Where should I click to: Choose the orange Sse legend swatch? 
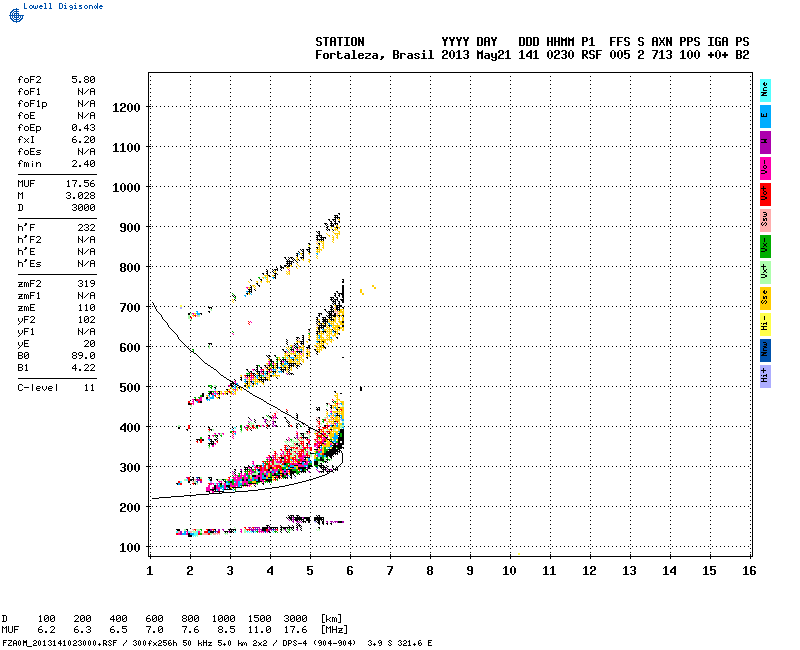pos(765,298)
